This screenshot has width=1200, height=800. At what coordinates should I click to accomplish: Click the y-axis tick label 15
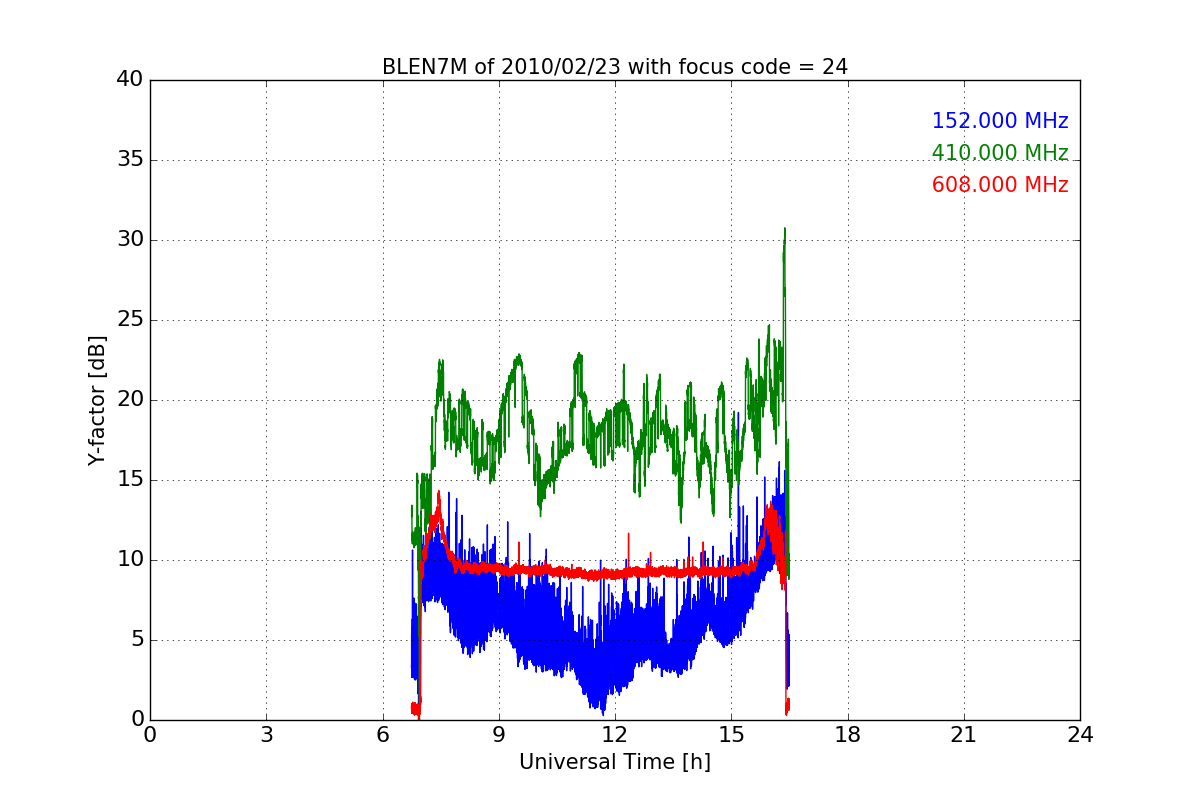point(129,480)
